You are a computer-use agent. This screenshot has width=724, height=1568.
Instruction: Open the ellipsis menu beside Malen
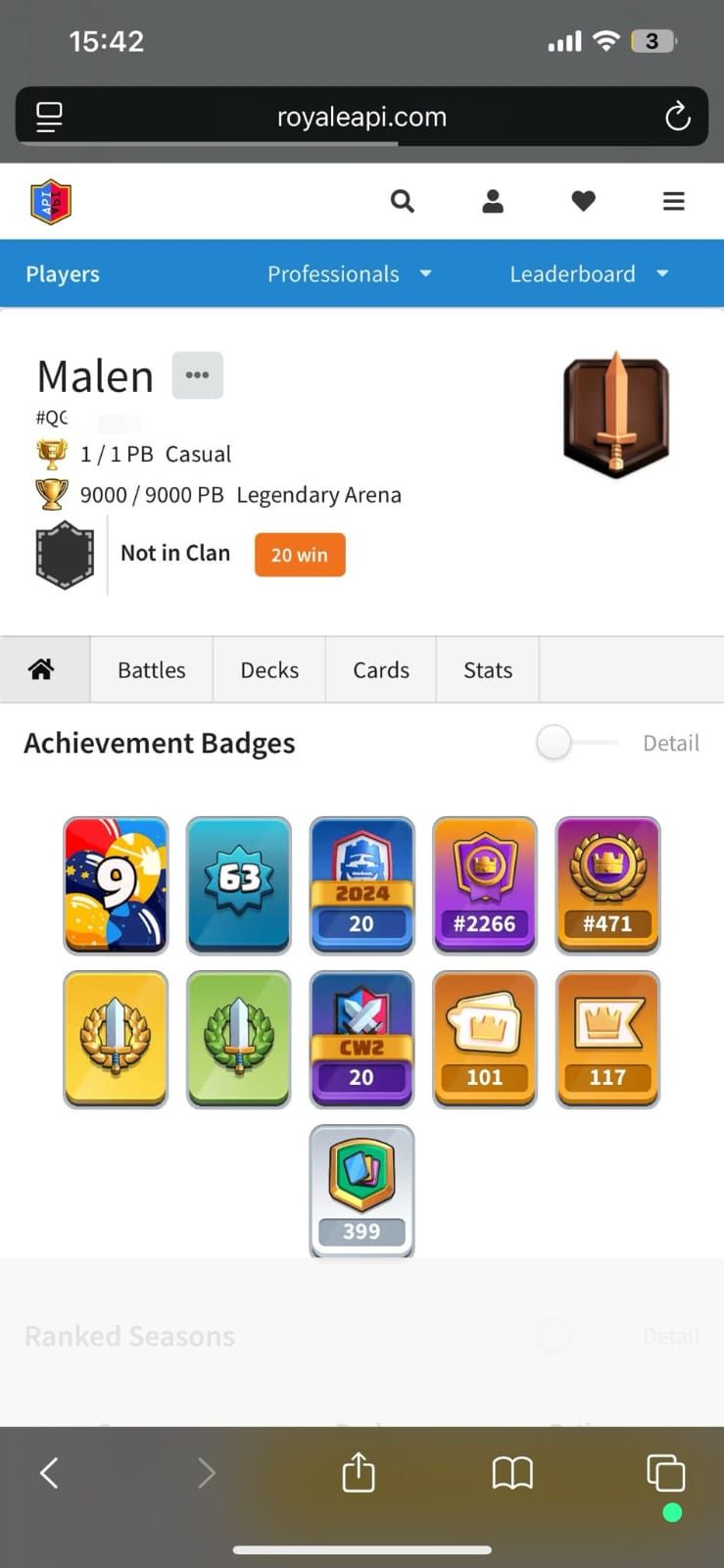click(198, 375)
